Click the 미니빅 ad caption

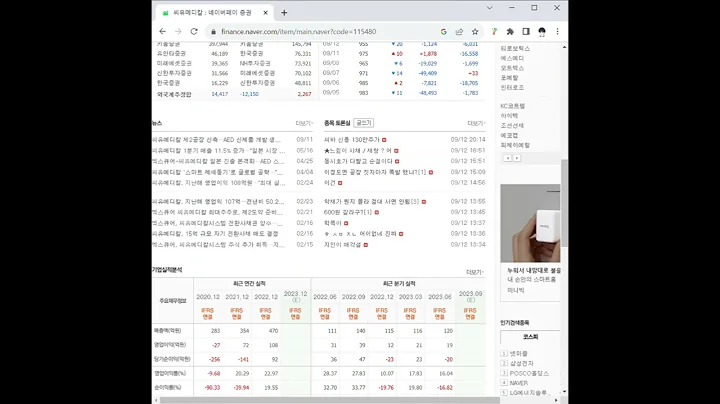point(516,290)
